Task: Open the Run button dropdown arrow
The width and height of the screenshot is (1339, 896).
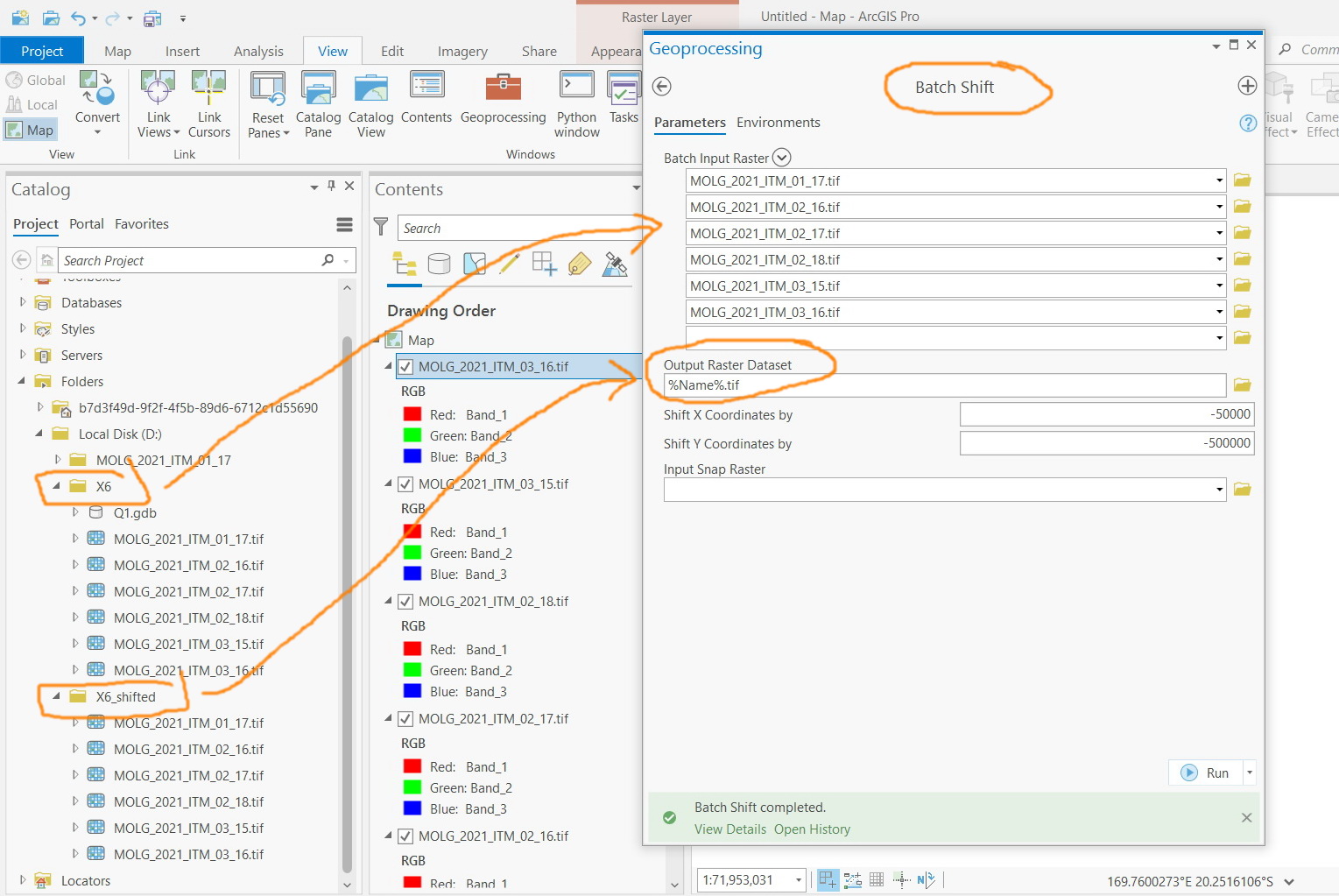Action: click(x=1250, y=773)
